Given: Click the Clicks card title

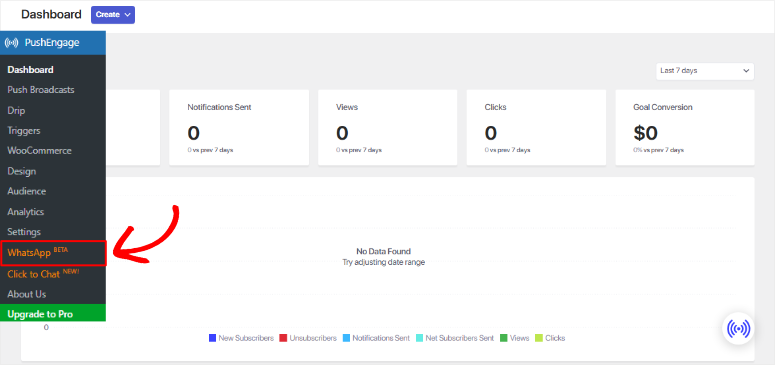Looking at the screenshot, I should click(496, 107).
